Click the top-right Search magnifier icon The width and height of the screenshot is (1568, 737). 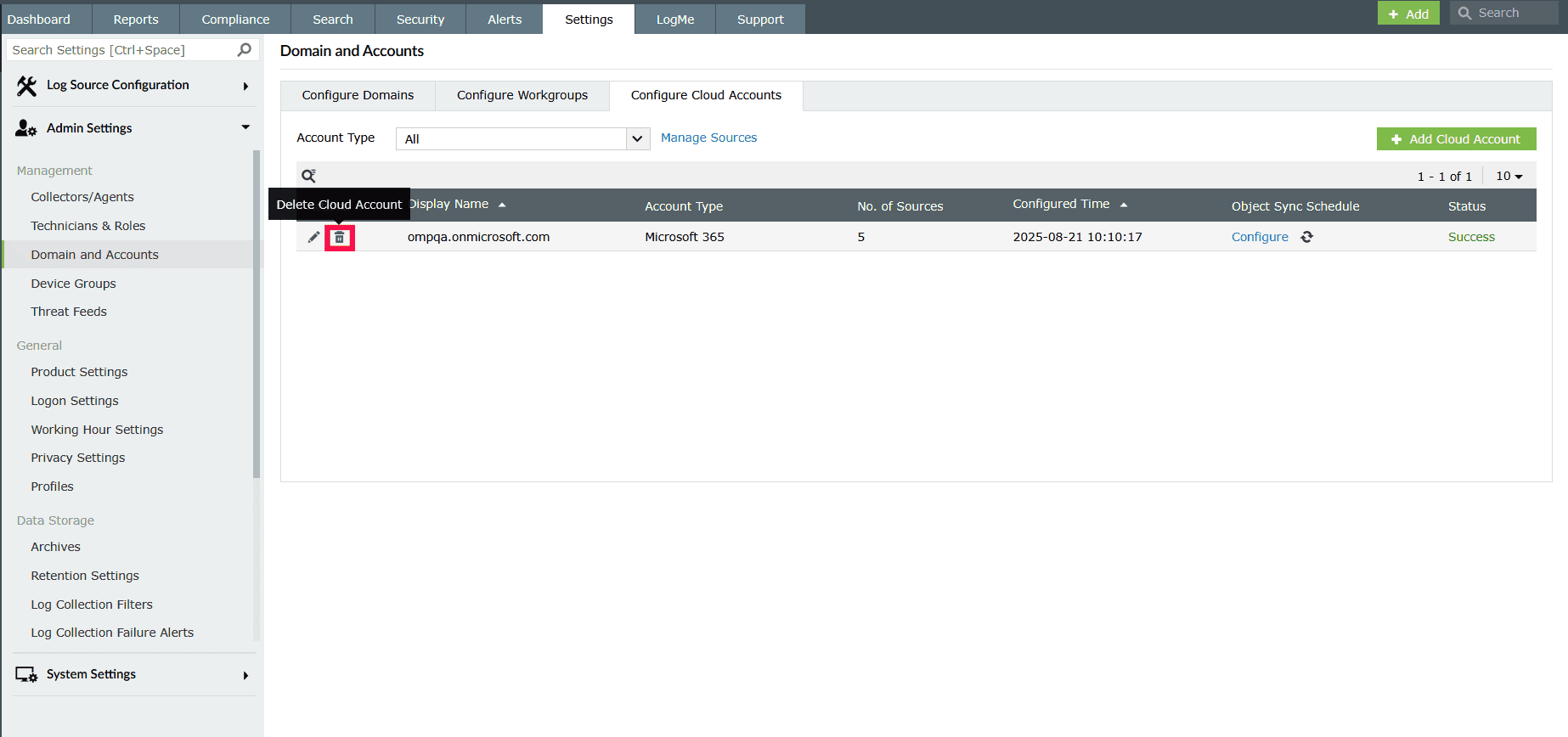(x=1465, y=14)
